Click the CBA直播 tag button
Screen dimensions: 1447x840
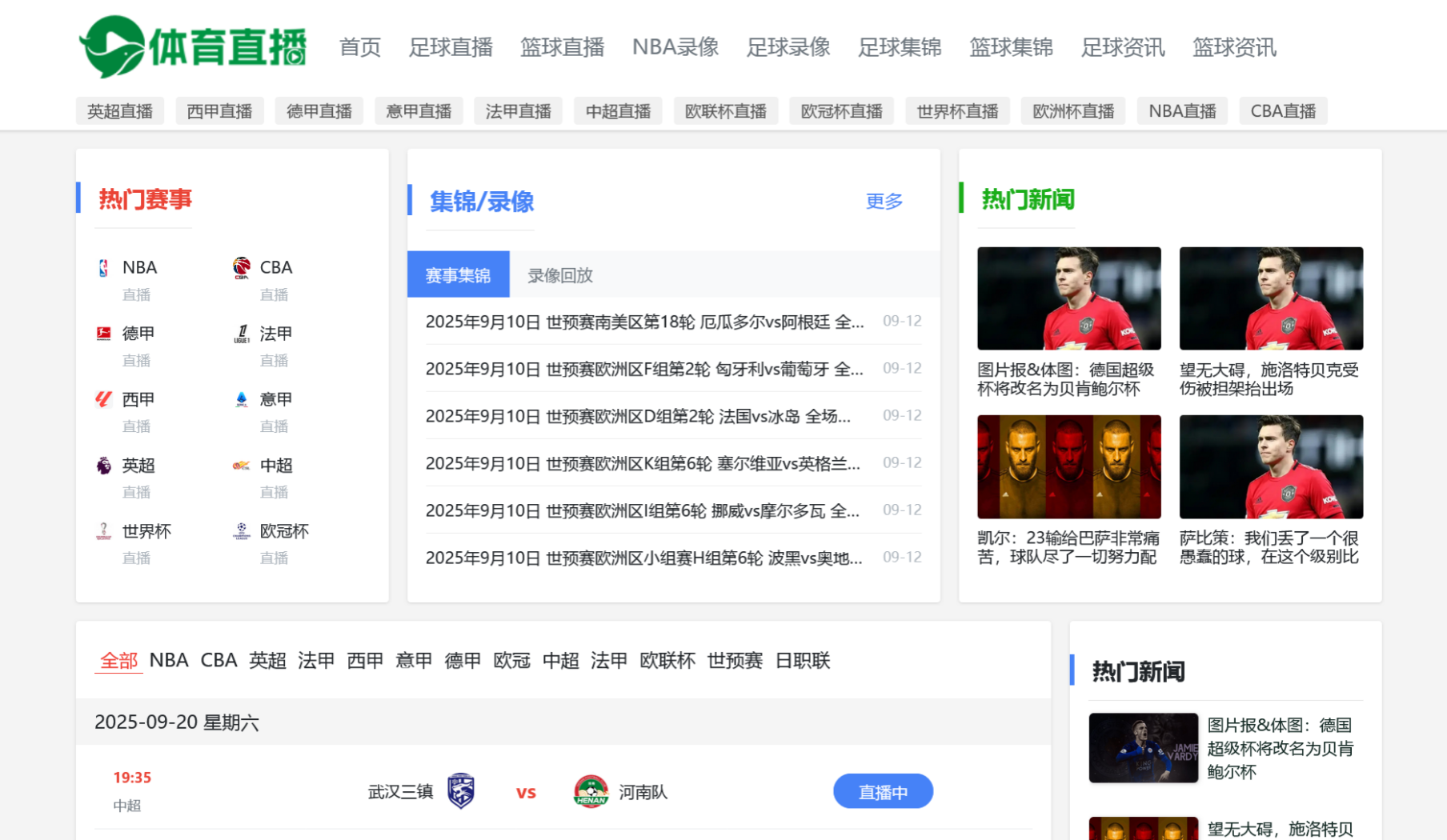click(1283, 111)
